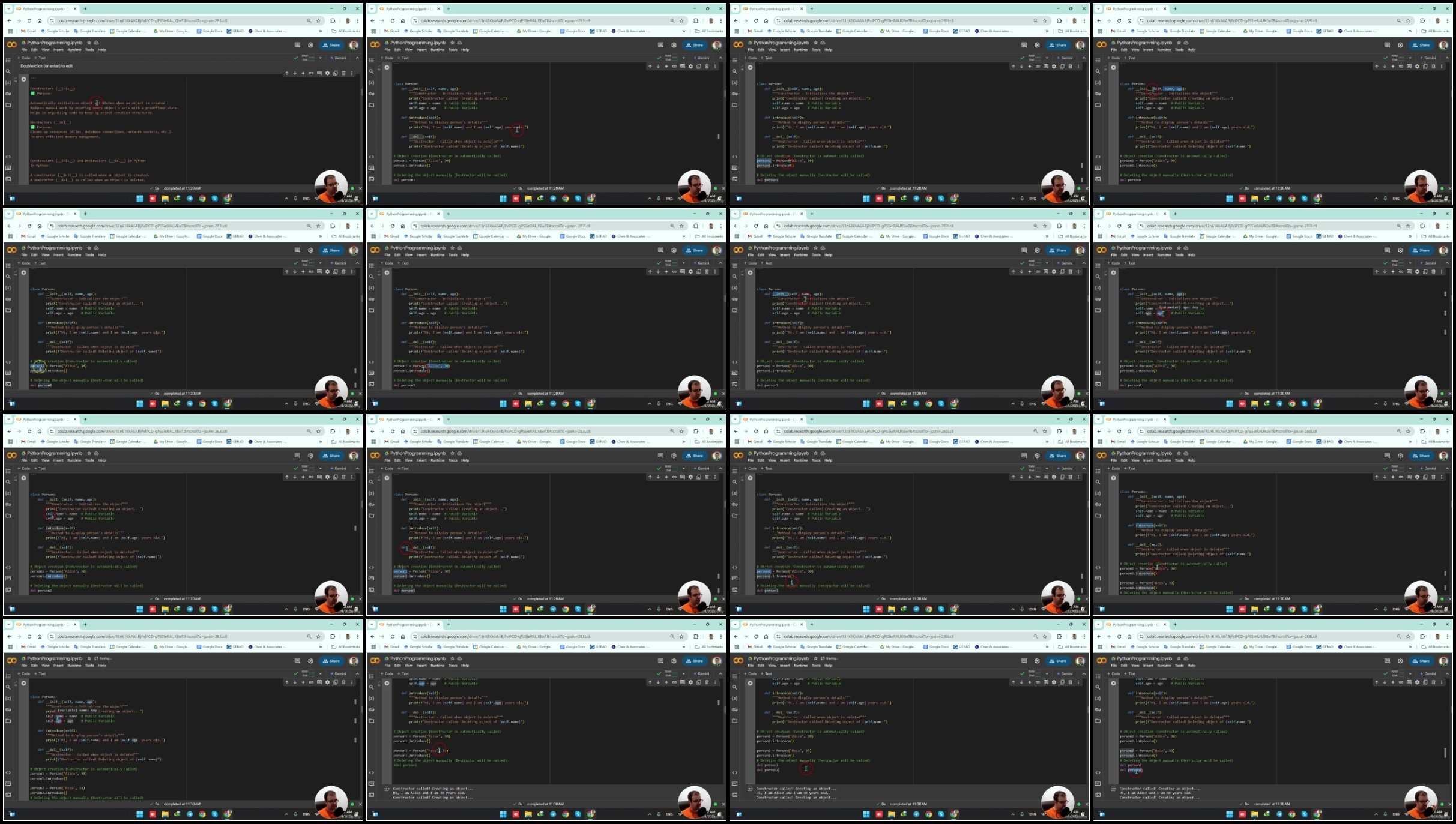Screen dimensions: 1456x824
Task: Click Share in '(variable) name' tooltip frame
Action: click(x=331, y=661)
